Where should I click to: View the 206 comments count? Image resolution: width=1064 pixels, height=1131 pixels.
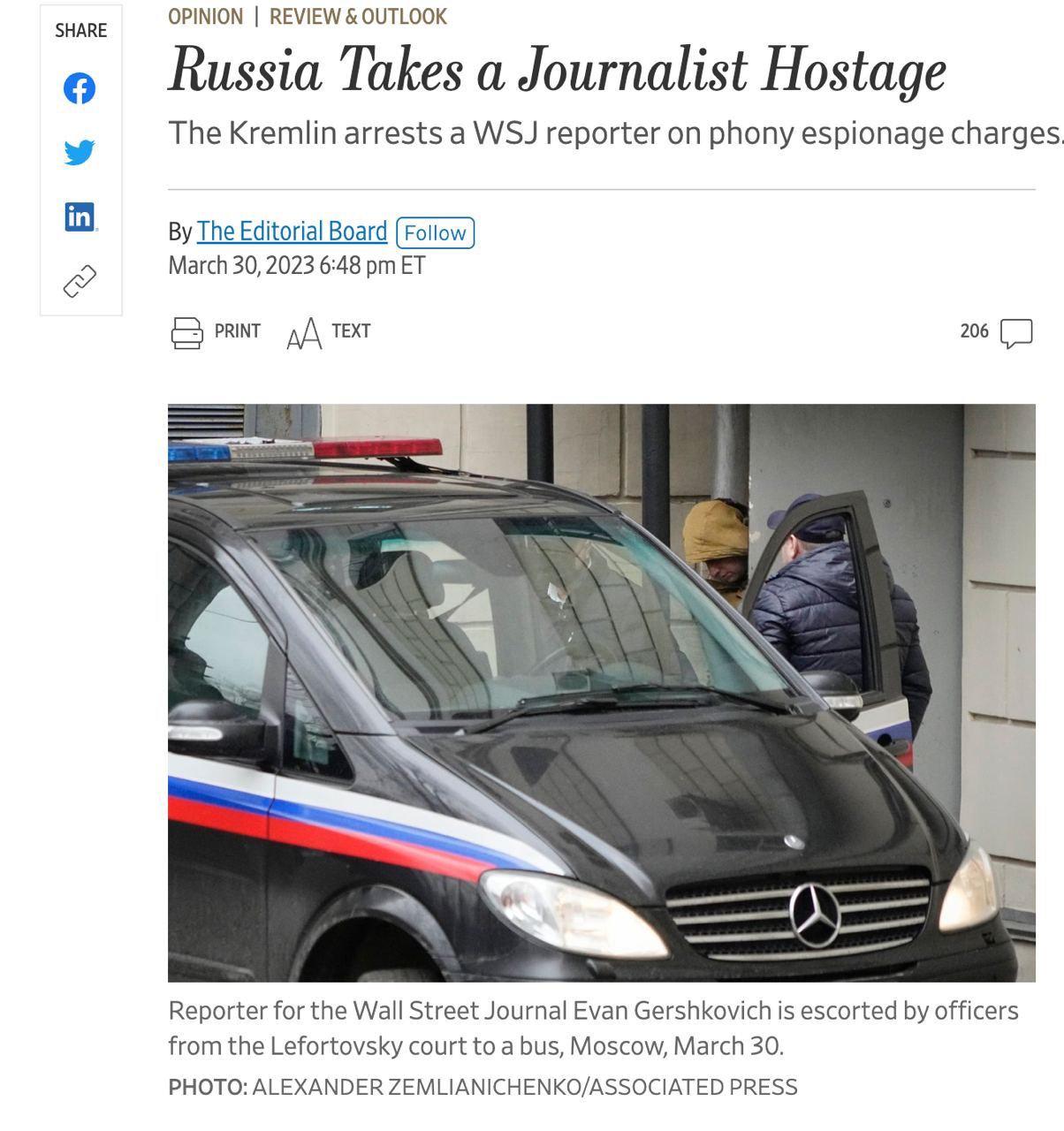[974, 331]
